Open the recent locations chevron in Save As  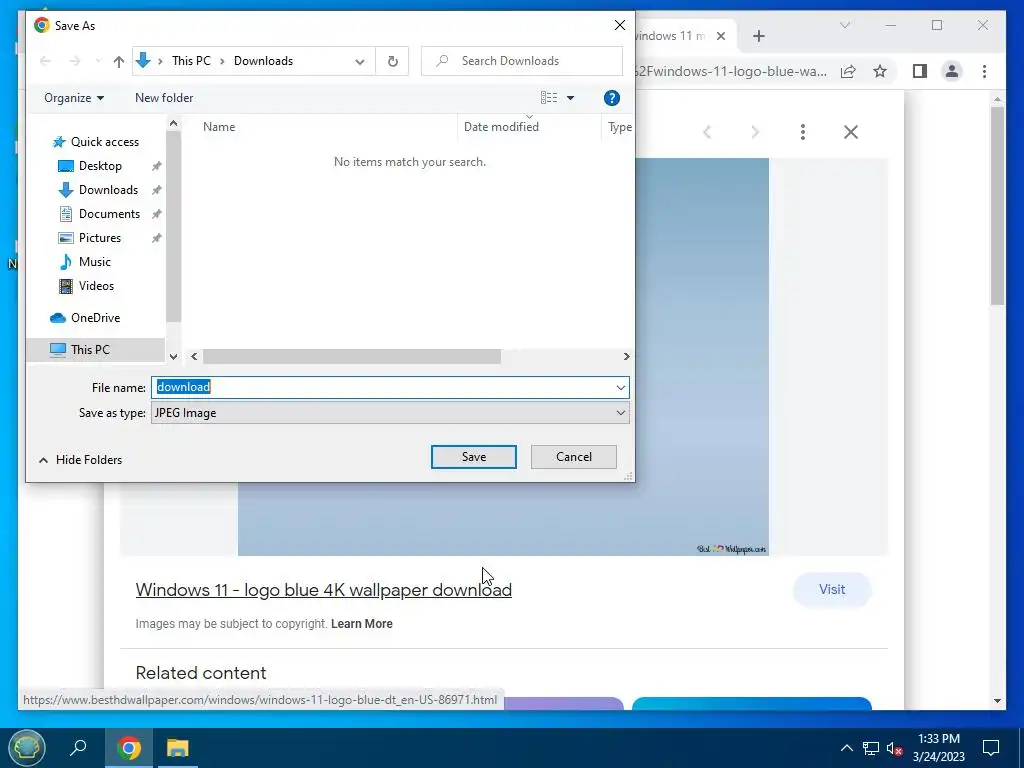tap(98, 61)
